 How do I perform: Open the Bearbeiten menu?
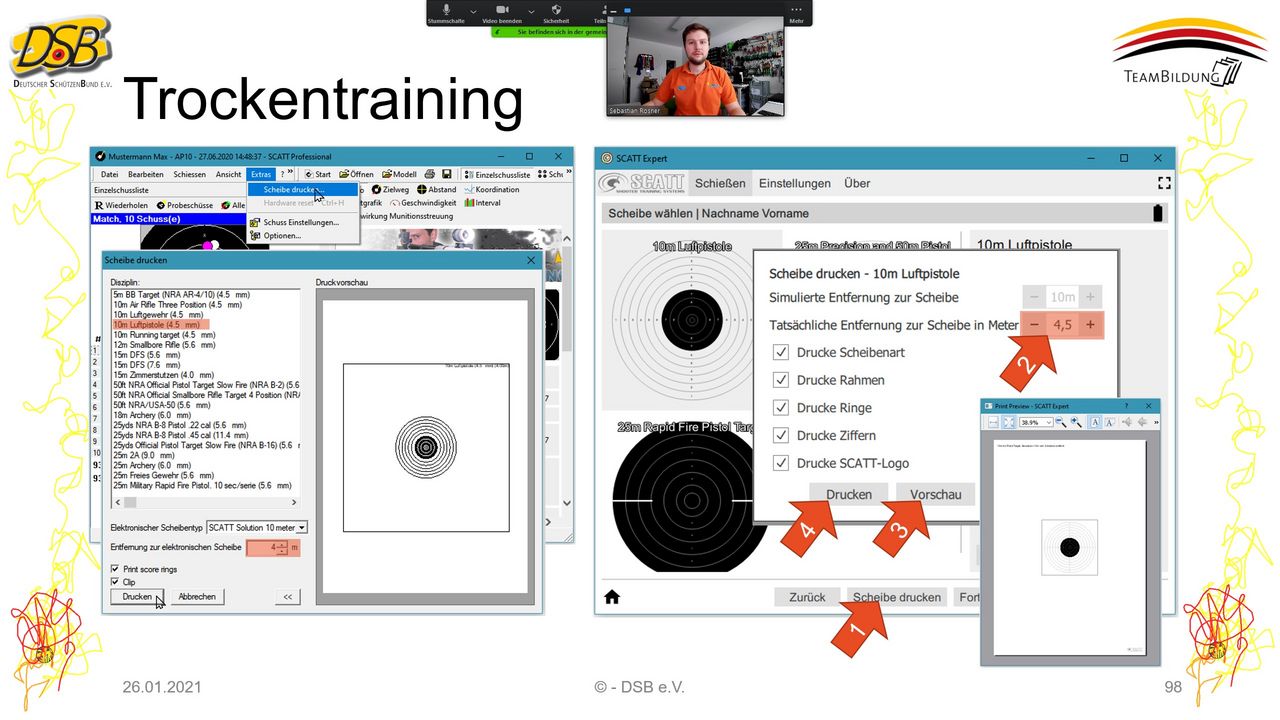(x=146, y=174)
